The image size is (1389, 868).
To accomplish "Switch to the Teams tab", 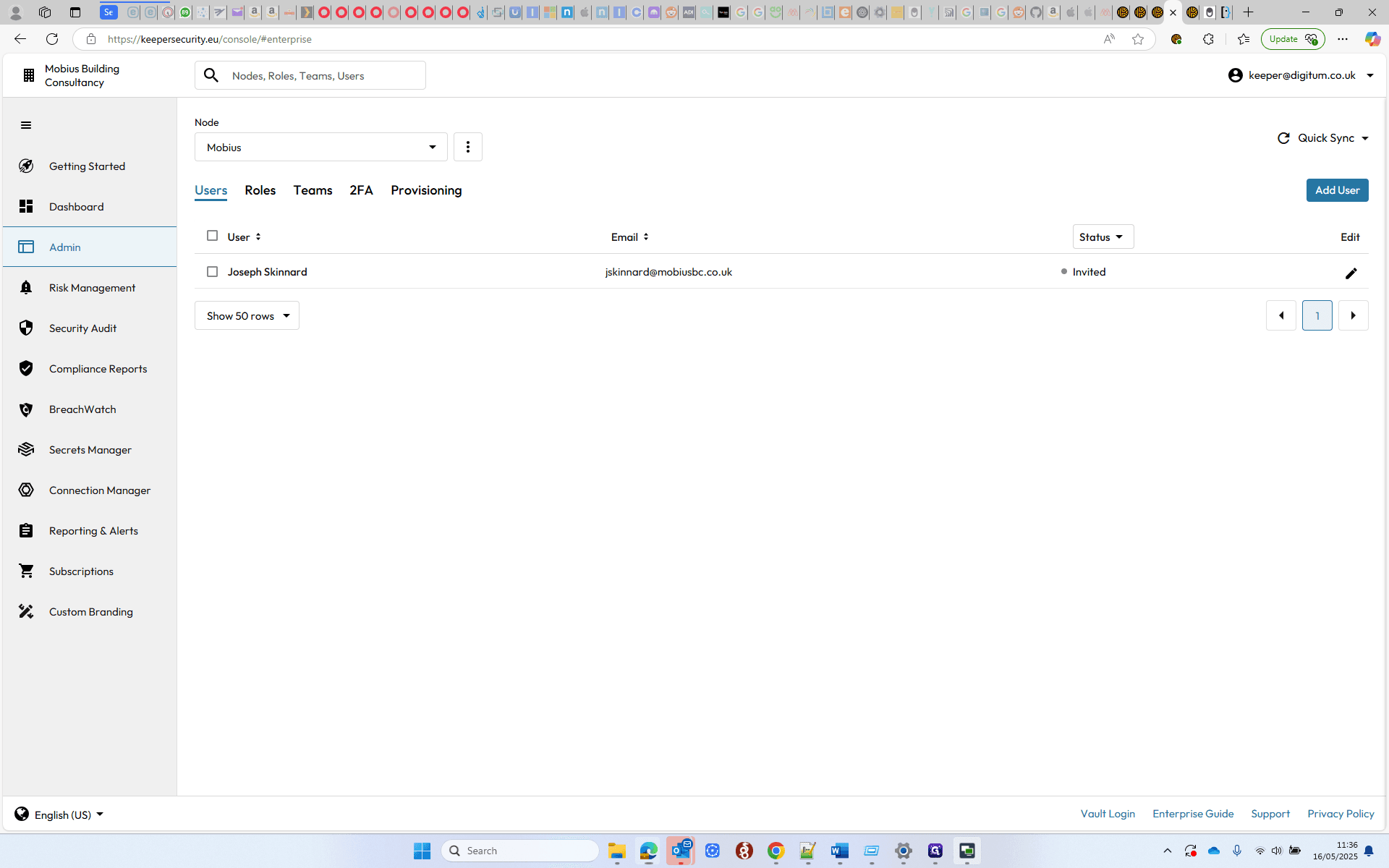I will [313, 190].
